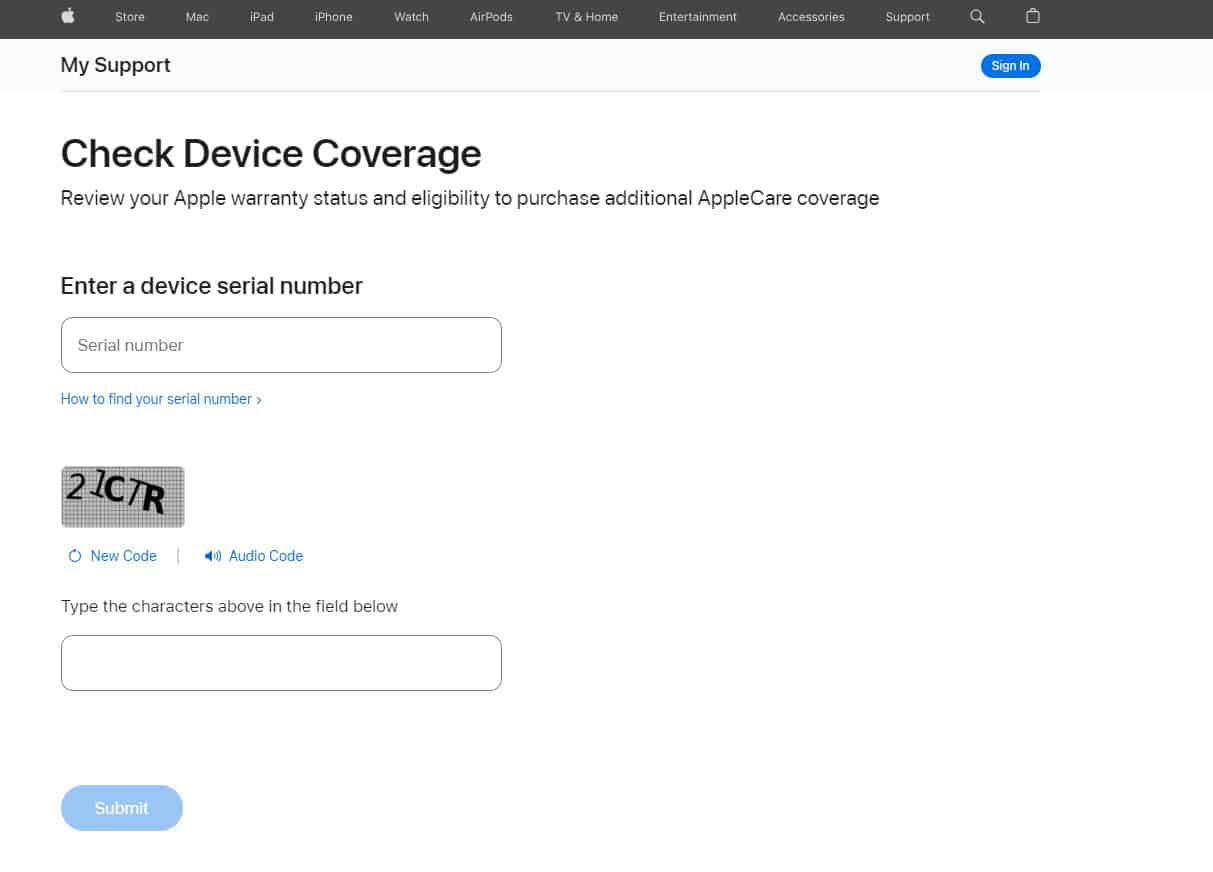Focus the Serial number input field
Image resolution: width=1213 pixels, height=872 pixels.
[281, 345]
